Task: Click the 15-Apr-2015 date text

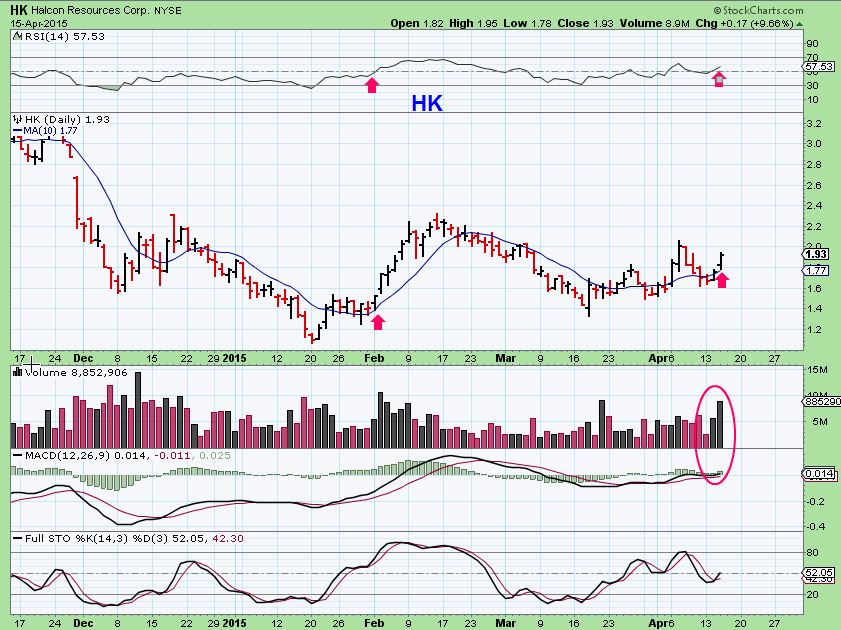Action: (x=39, y=24)
